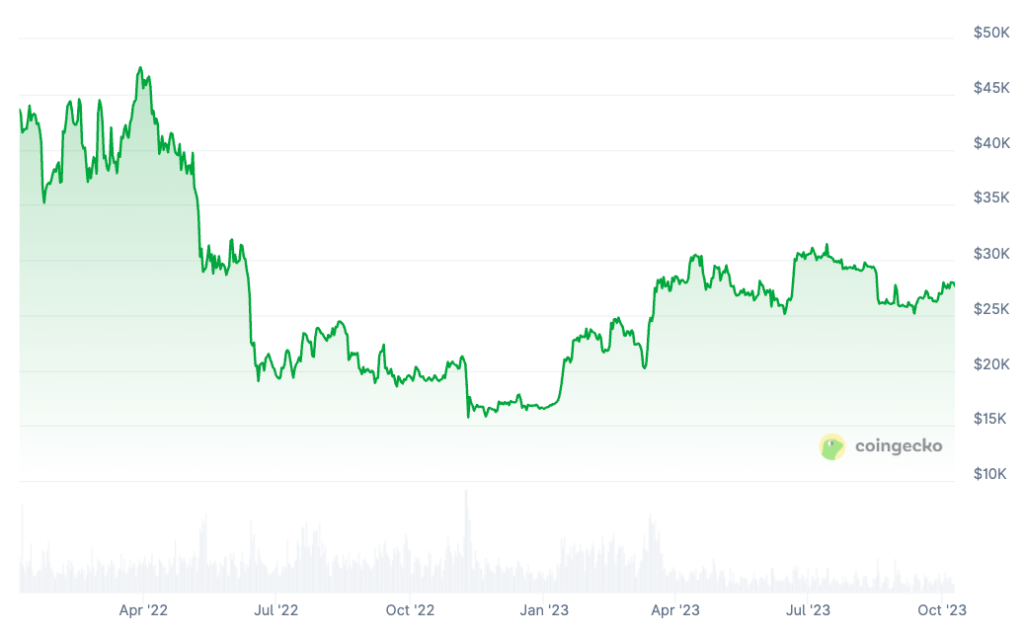Select the Jul '22 date label
The width and height of the screenshot is (1024, 636).
point(275,609)
